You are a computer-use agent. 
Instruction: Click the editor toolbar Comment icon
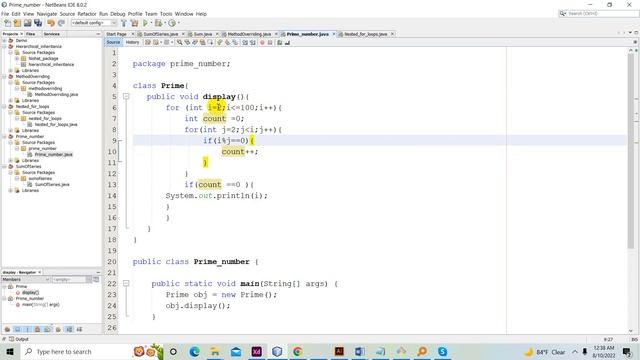(x=280, y=42)
